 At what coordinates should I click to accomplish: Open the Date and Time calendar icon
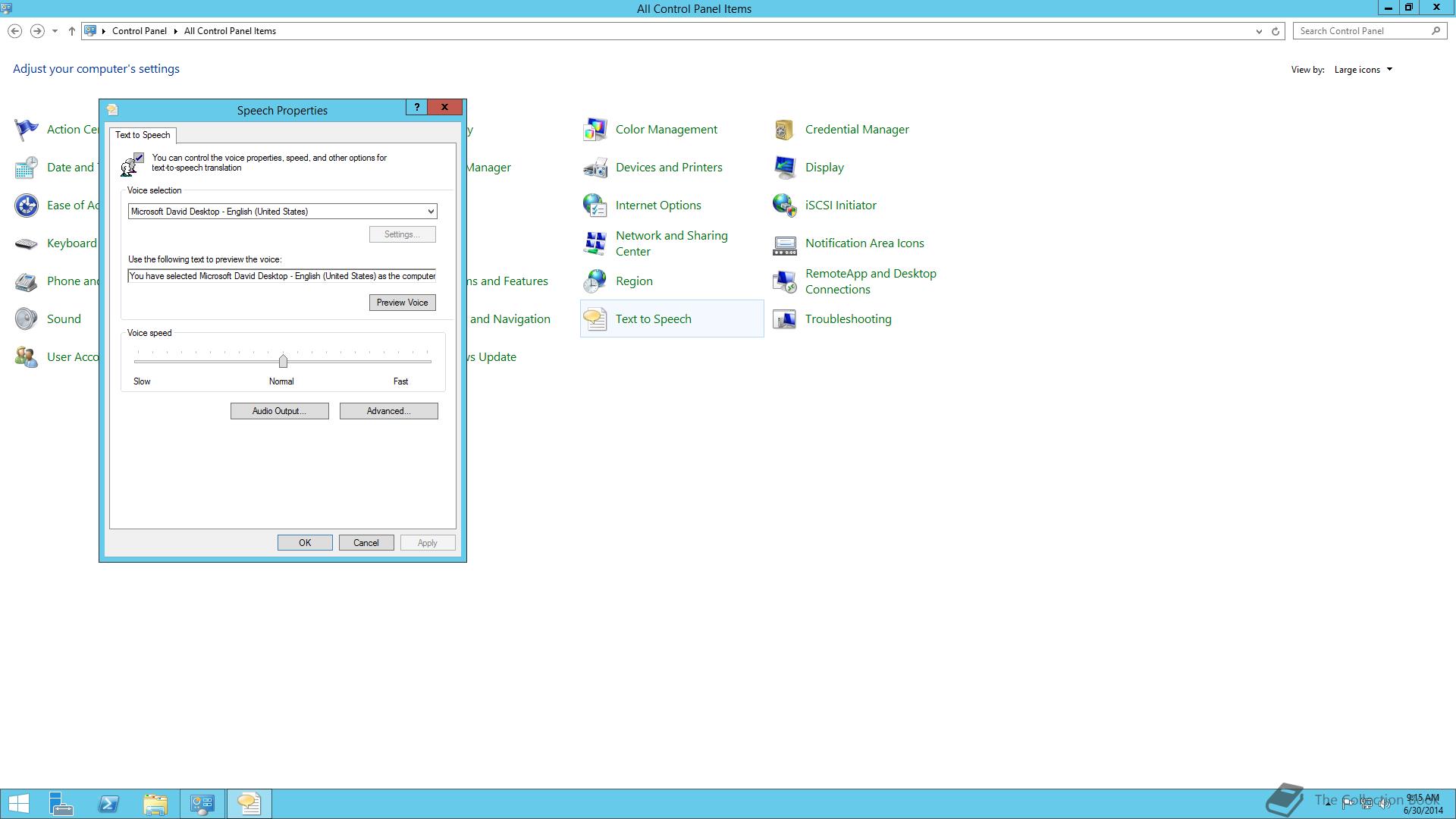coord(27,168)
